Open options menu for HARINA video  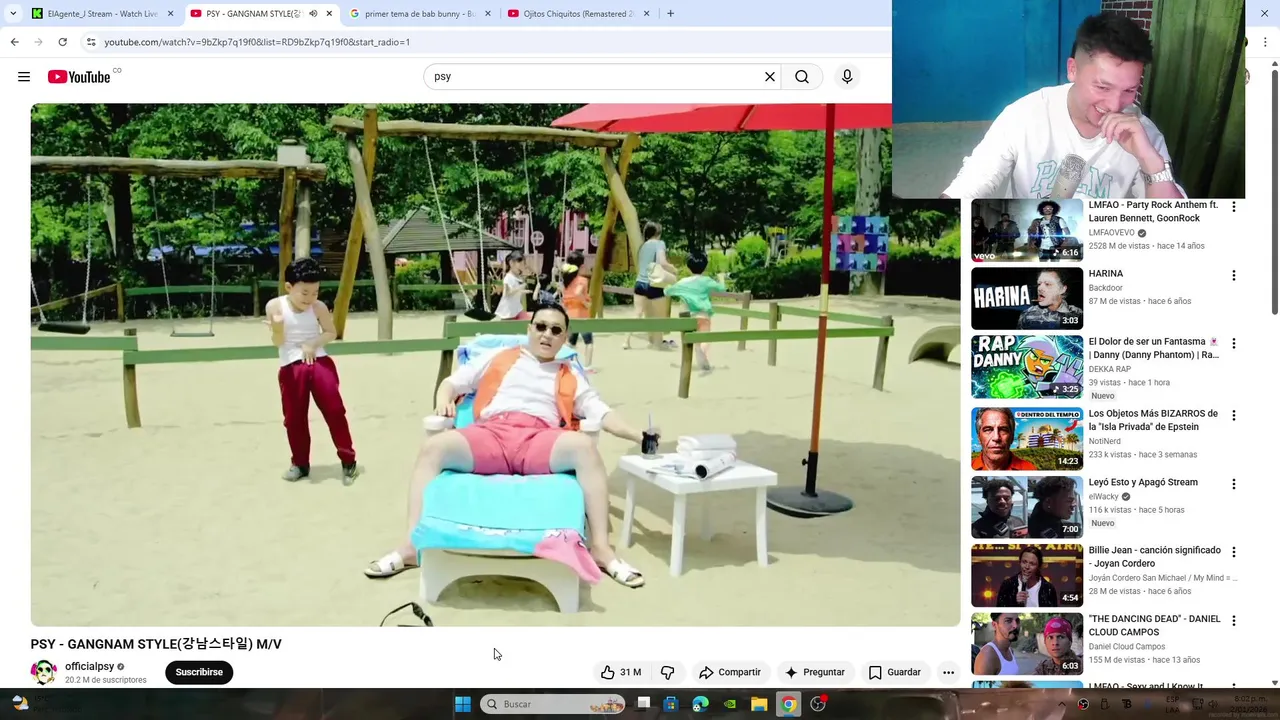tap(1234, 275)
